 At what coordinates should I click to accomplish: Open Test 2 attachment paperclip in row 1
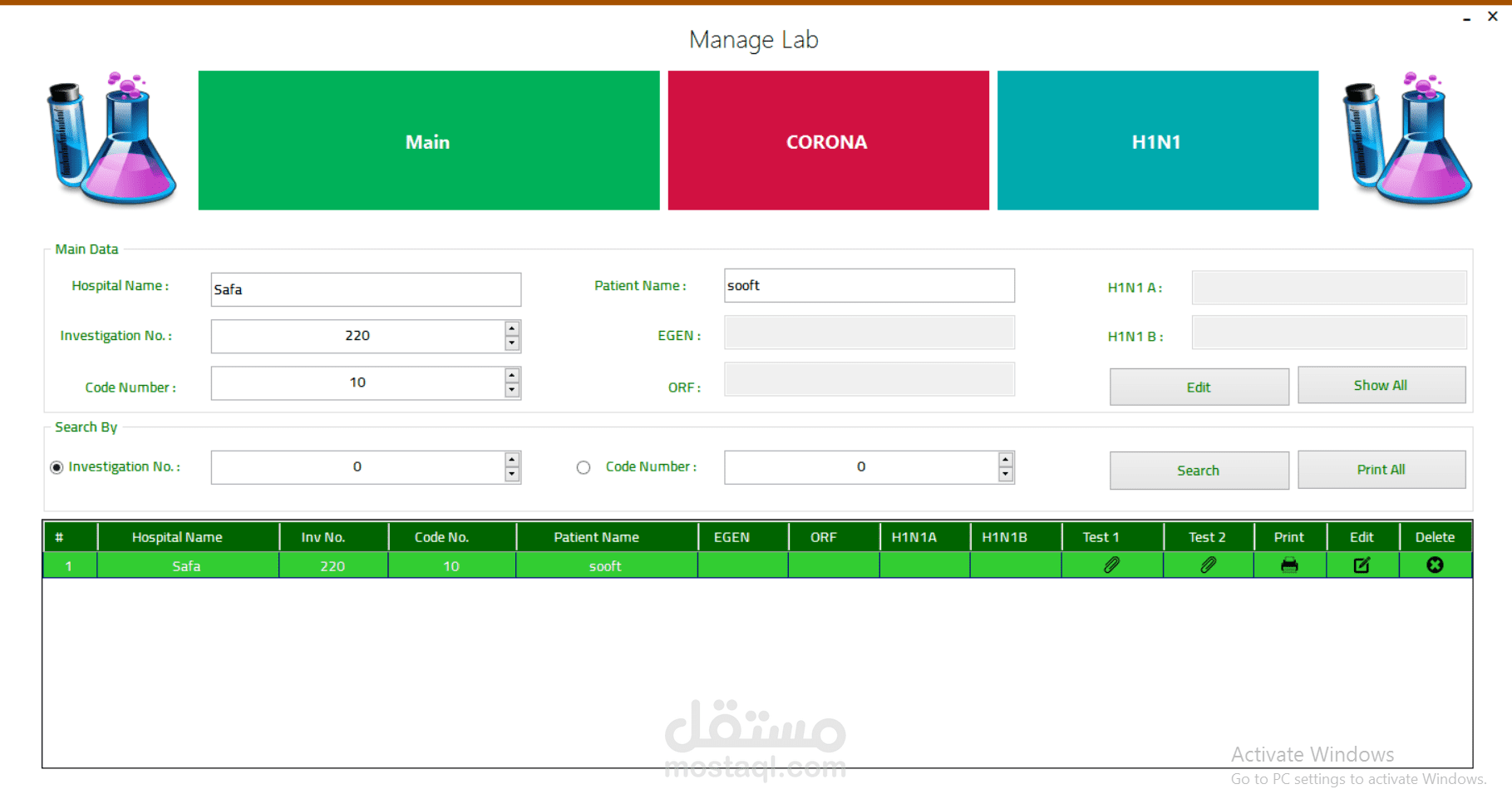coord(1208,565)
